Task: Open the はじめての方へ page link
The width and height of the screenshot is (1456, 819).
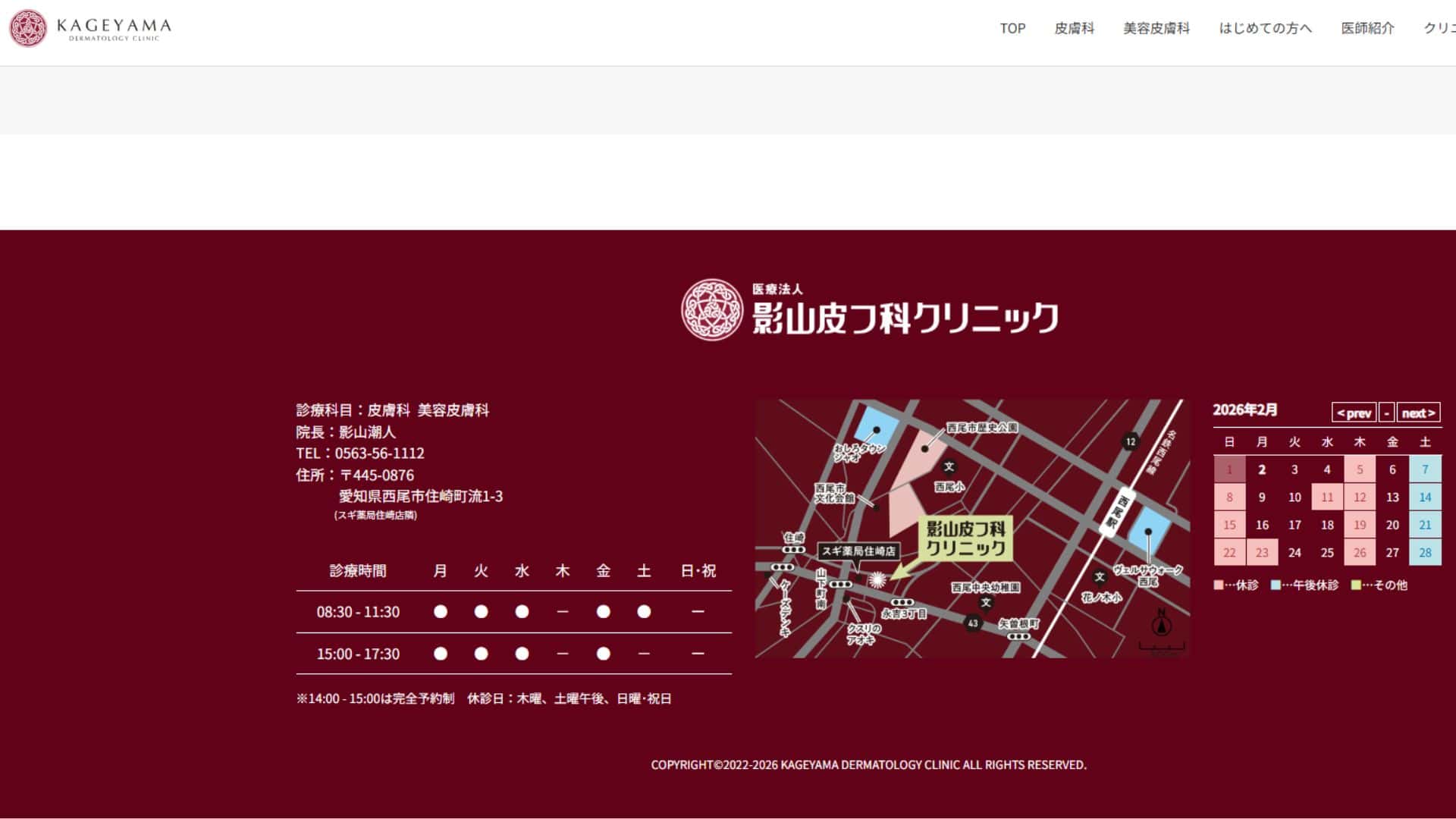Action: tap(1265, 28)
